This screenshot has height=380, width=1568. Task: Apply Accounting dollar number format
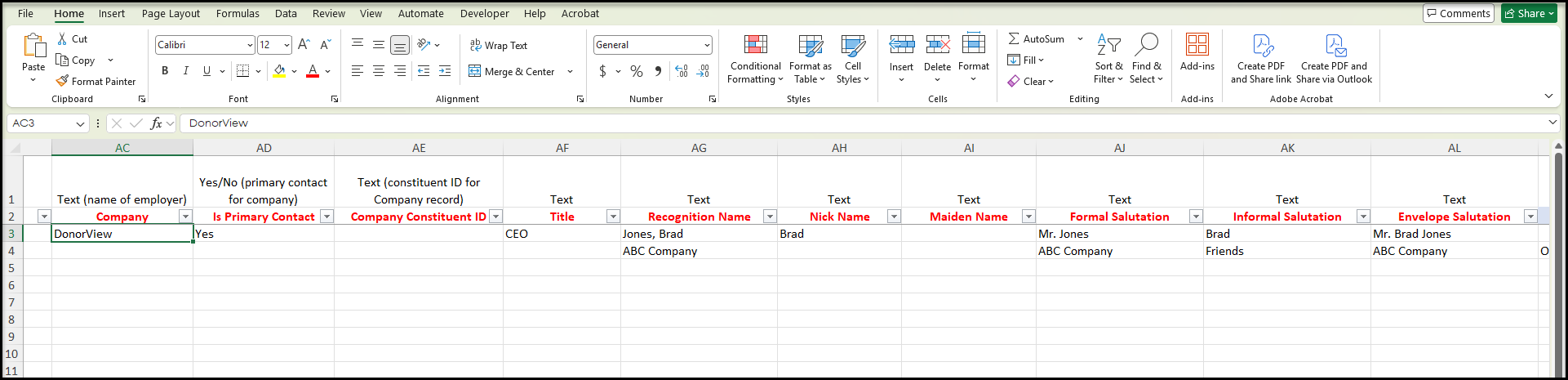tap(602, 71)
